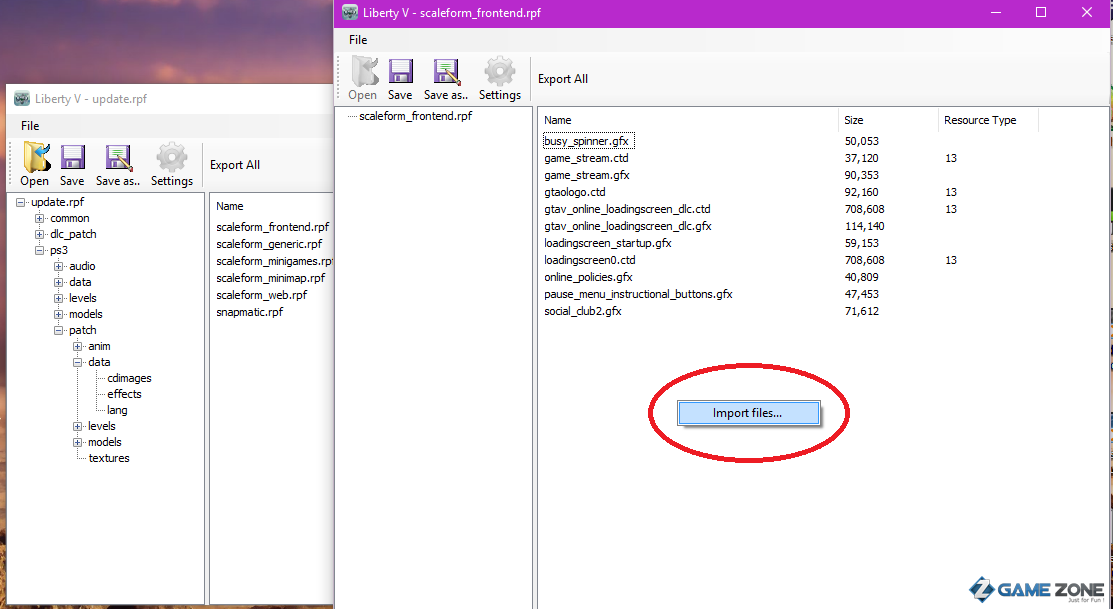Select scaleform_web.rpf in the update.rpf file list
The width and height of the screenshot is (1113, 609).
[x=262, y=295]
